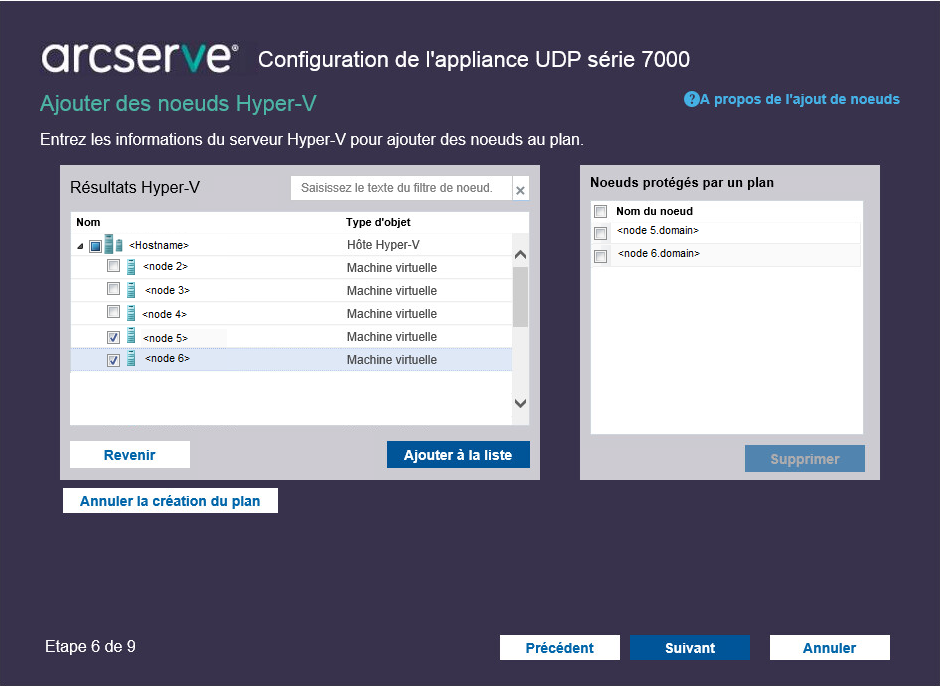Viewport: 940px width, 686px height.
Task: Select the <Hostname> tree row
Action: [x=291, y=245]
